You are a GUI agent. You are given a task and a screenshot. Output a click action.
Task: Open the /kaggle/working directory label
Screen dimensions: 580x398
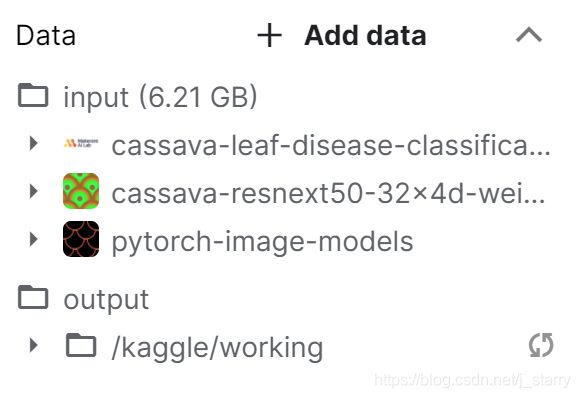coord(217,348)
